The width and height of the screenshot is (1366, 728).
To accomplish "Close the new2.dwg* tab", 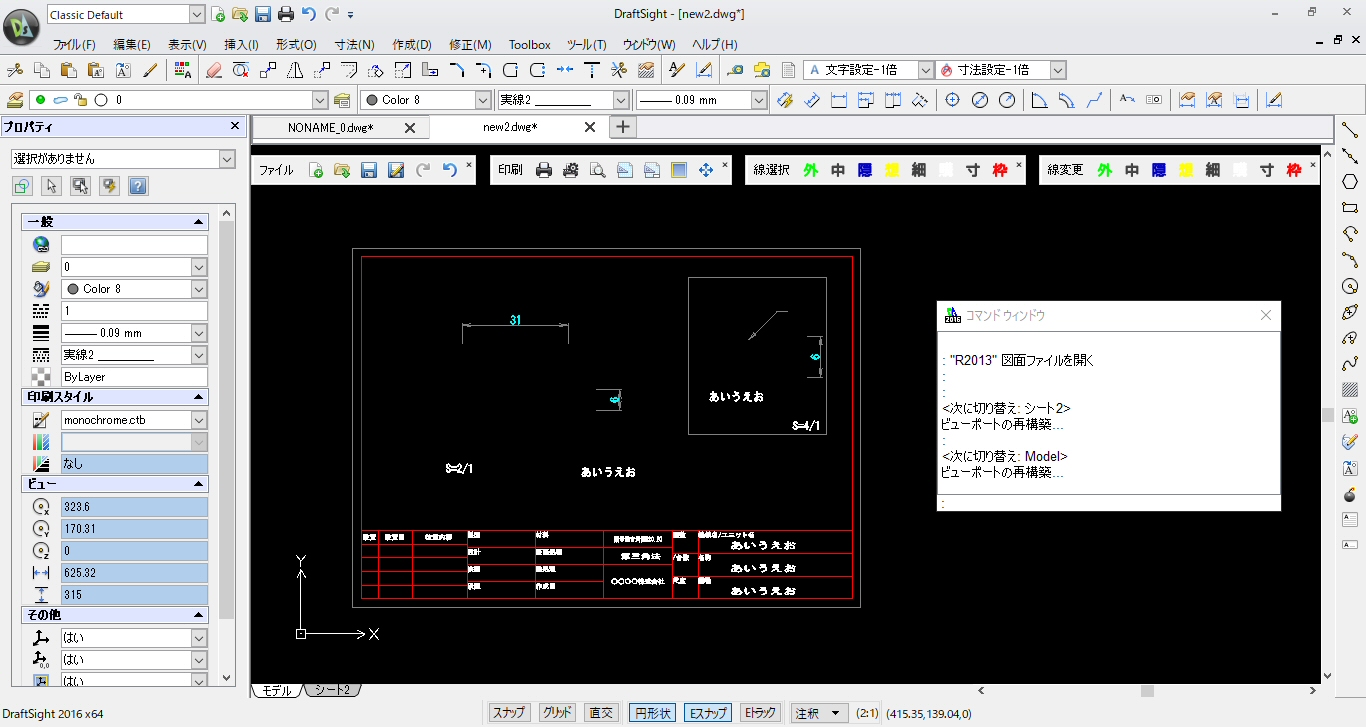I will pos(590,127).
